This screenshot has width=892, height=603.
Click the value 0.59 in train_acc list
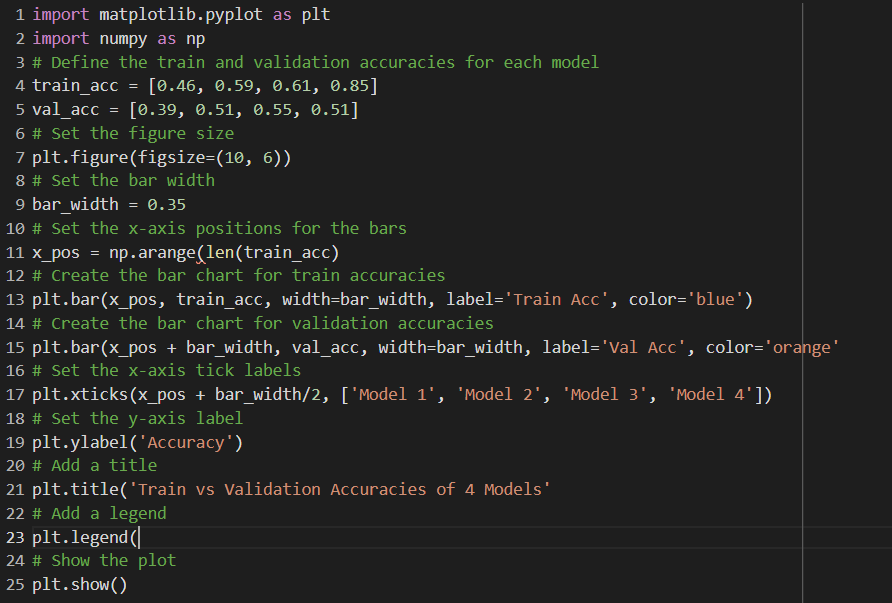(234, 86)
